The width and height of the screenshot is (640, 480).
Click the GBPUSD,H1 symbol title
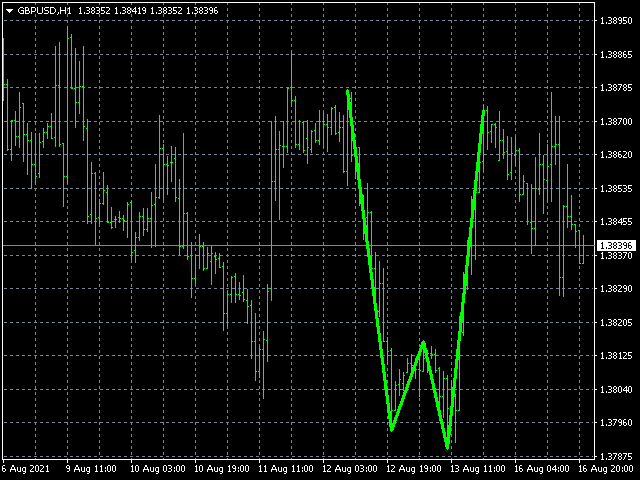point(44,9)
